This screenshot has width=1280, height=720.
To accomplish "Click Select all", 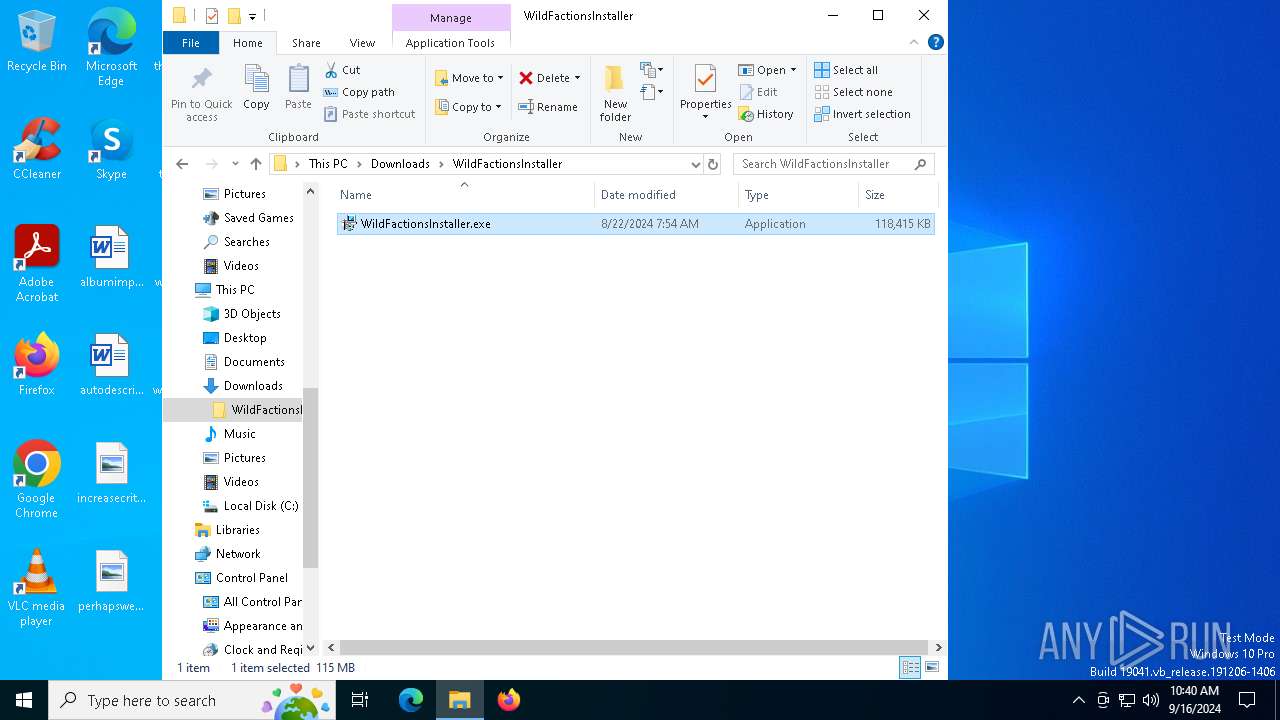I will (x=846, y=70).
